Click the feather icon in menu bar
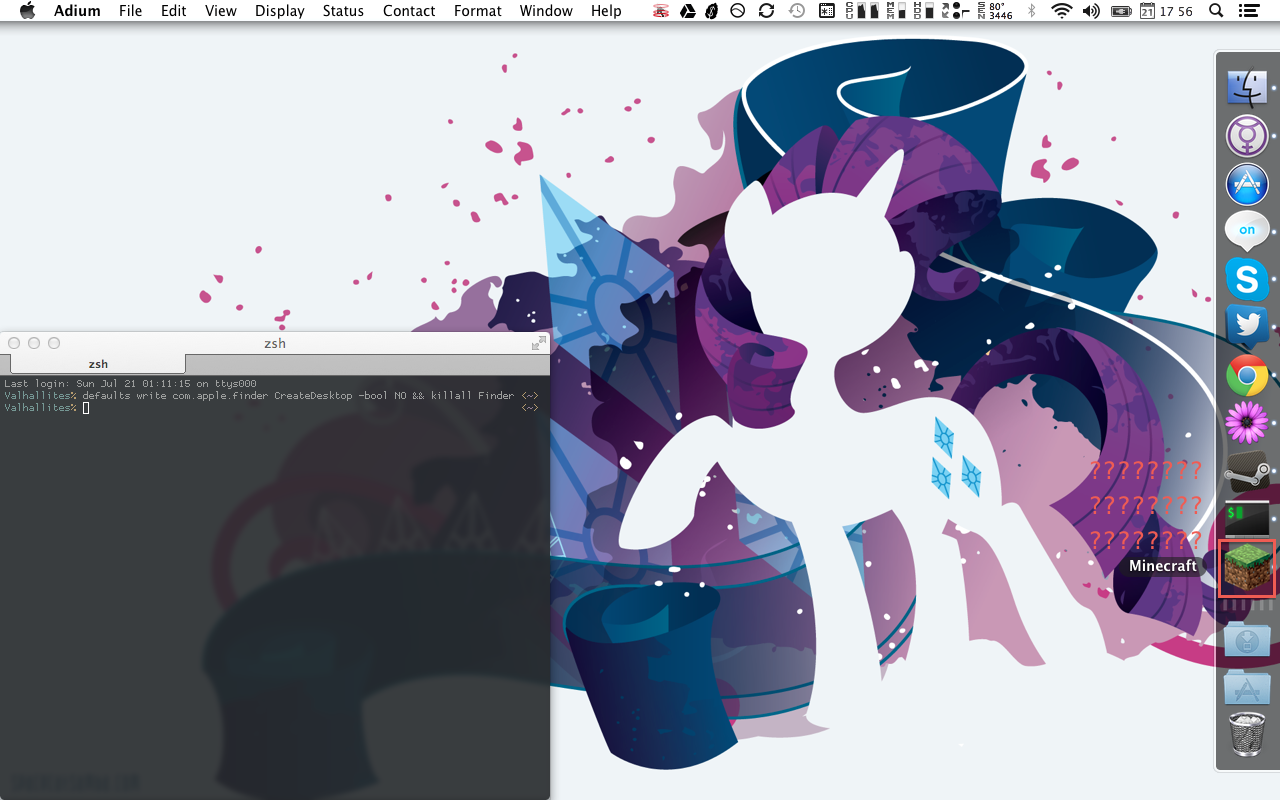The image size is (1280, 800). 712,11
